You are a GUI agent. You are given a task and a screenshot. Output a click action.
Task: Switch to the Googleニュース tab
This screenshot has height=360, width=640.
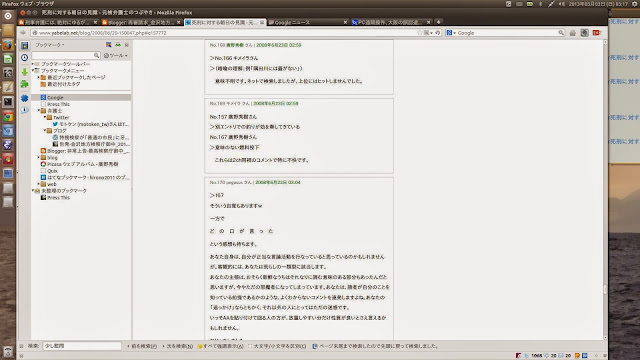pos(308,22)
